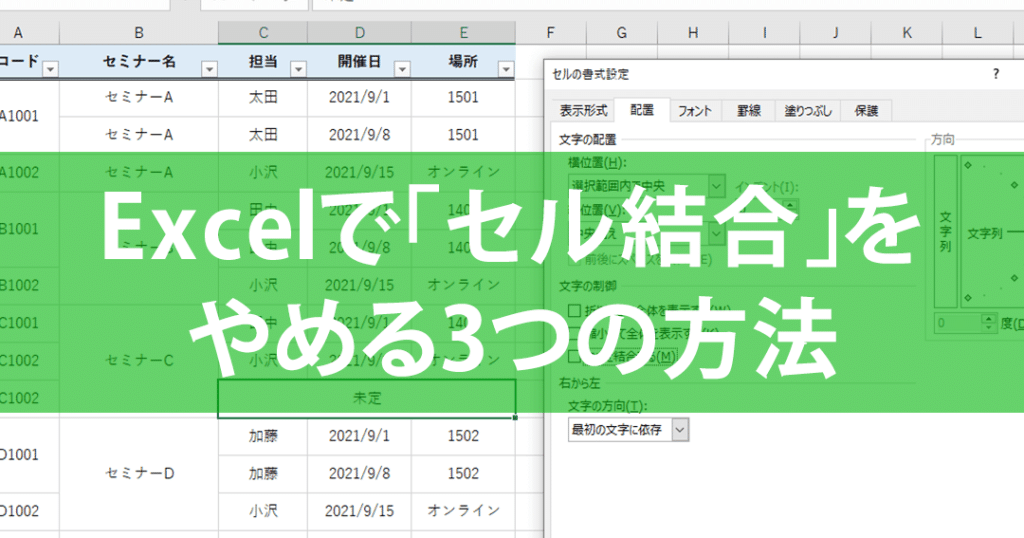The width and height of the screenshot is (1024, 538).
Task: Select the 2021/9/15 cell in the D1002 row
Action: coord(359,511)
